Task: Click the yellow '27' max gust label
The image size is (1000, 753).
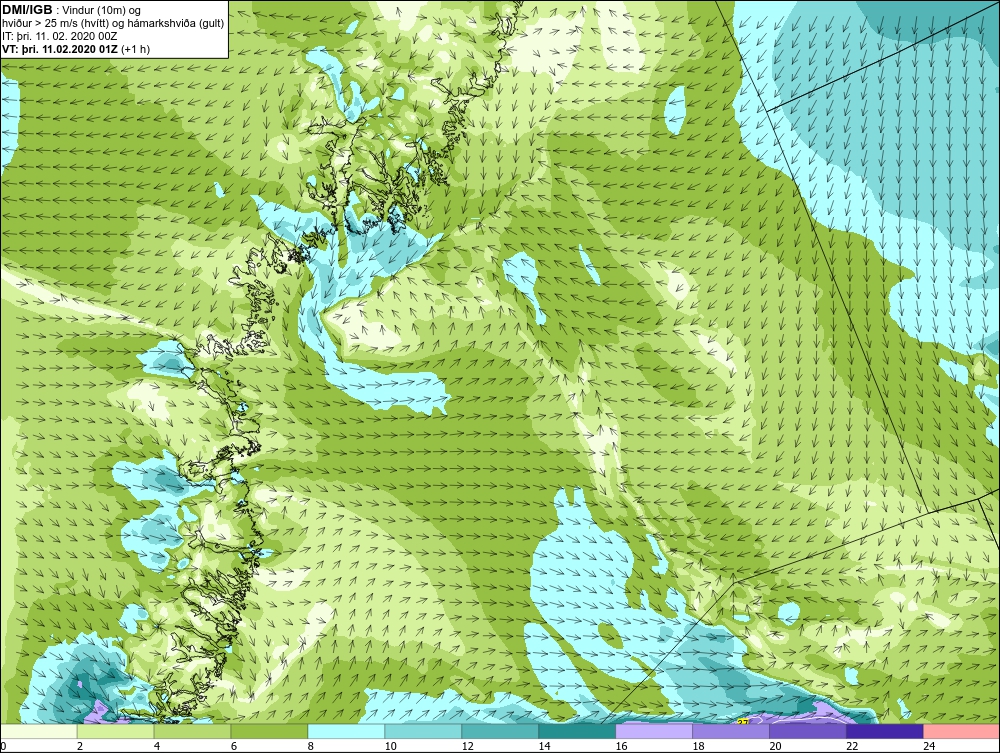Action: click(x=742, y=722)
